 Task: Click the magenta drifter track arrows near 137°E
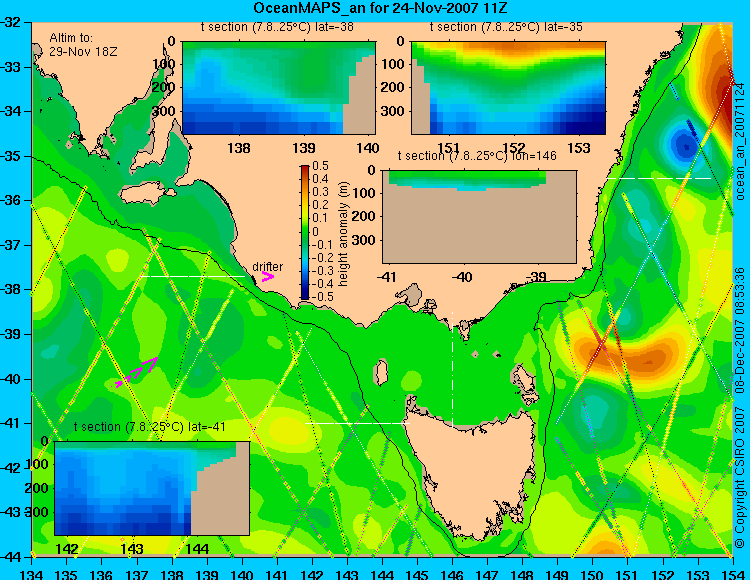point(136,372)
